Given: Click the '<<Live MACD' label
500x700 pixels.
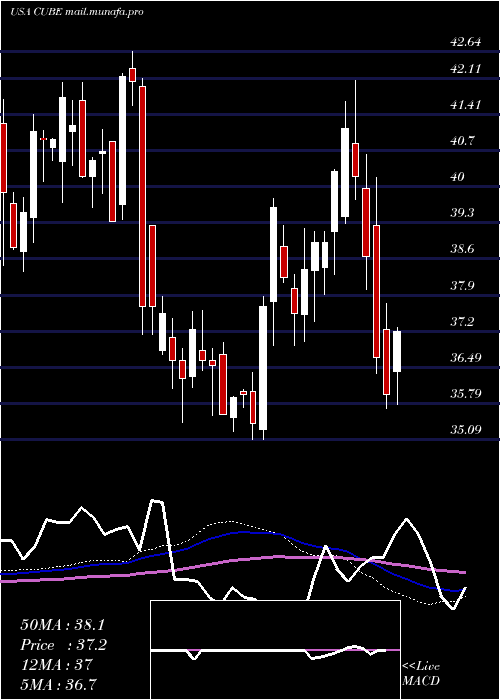Looking at the screenshot, I should click(x=421, y=673).
